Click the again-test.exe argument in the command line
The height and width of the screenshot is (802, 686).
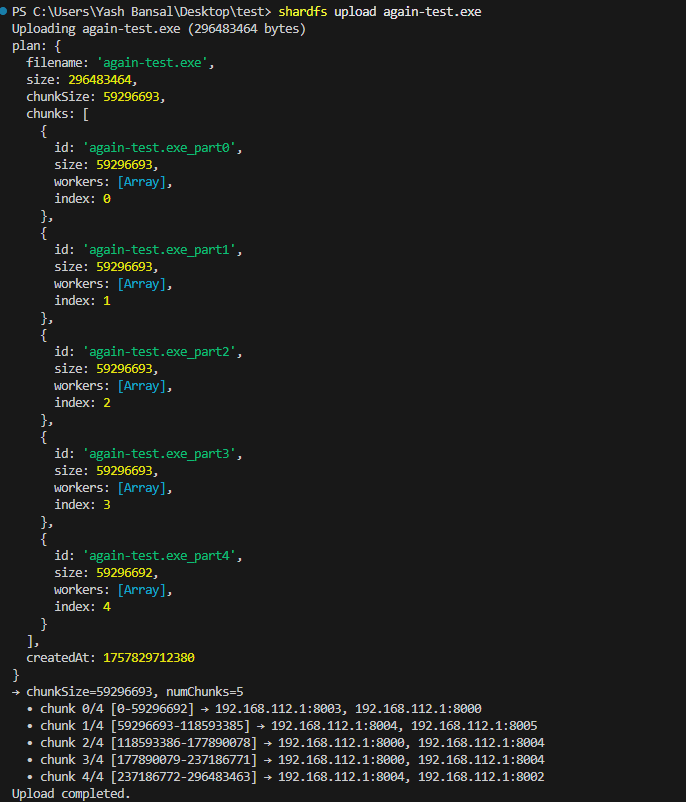click(431, 12)
